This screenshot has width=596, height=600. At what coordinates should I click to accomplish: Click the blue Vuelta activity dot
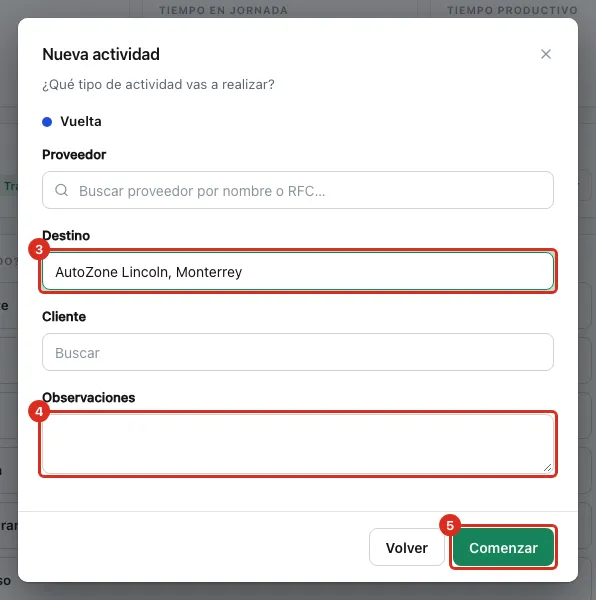(47, 122)
